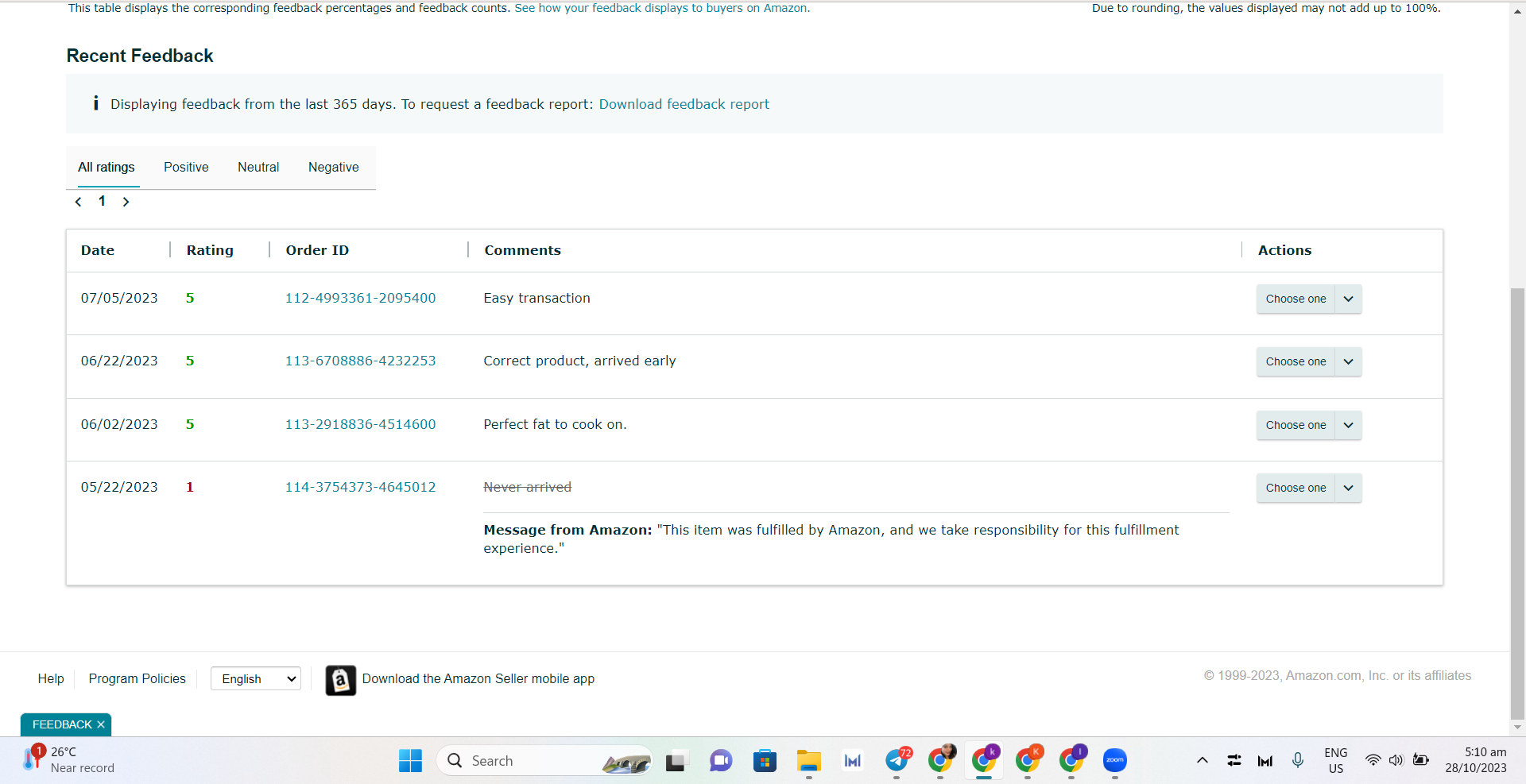Open Task View on the taskbar
The height and width of the screenshot is (784, 1526).
676,761
